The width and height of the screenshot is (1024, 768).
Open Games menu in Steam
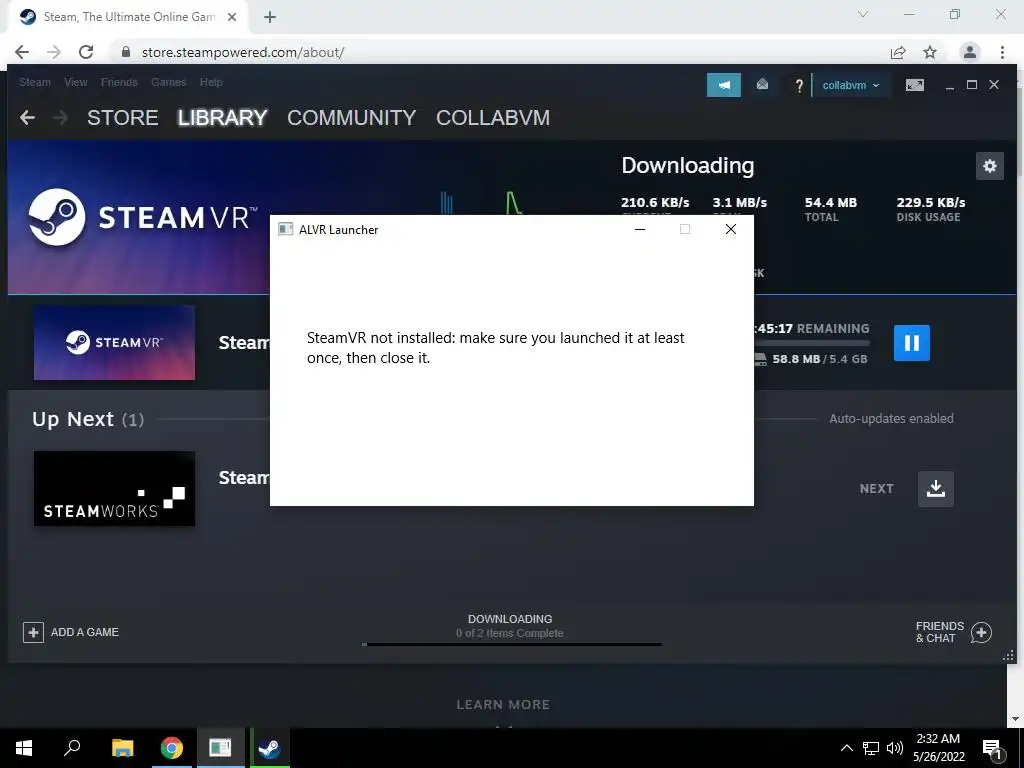(168, 82)
